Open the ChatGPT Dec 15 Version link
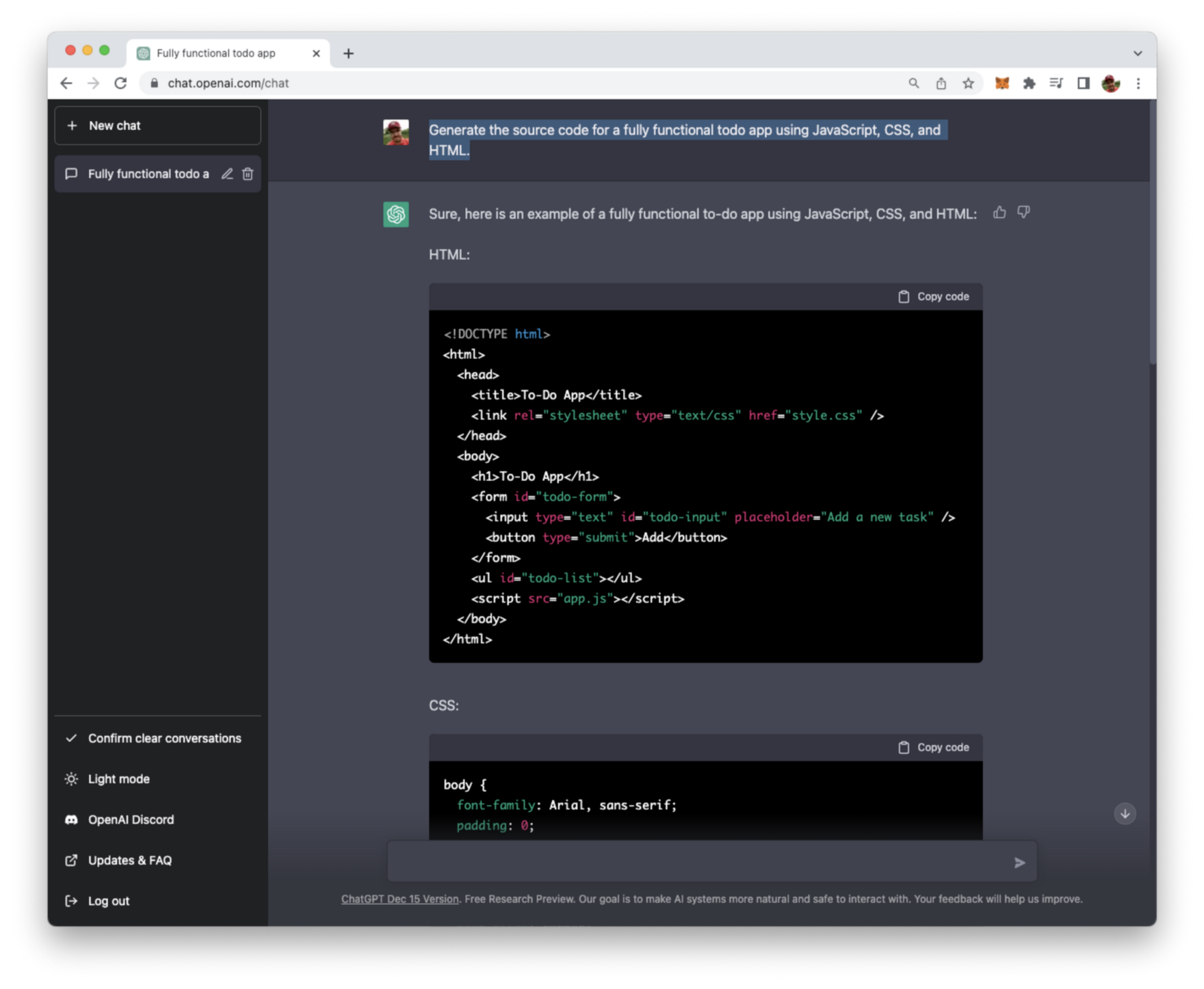1204x989 pixels. (x=400, y=899)
